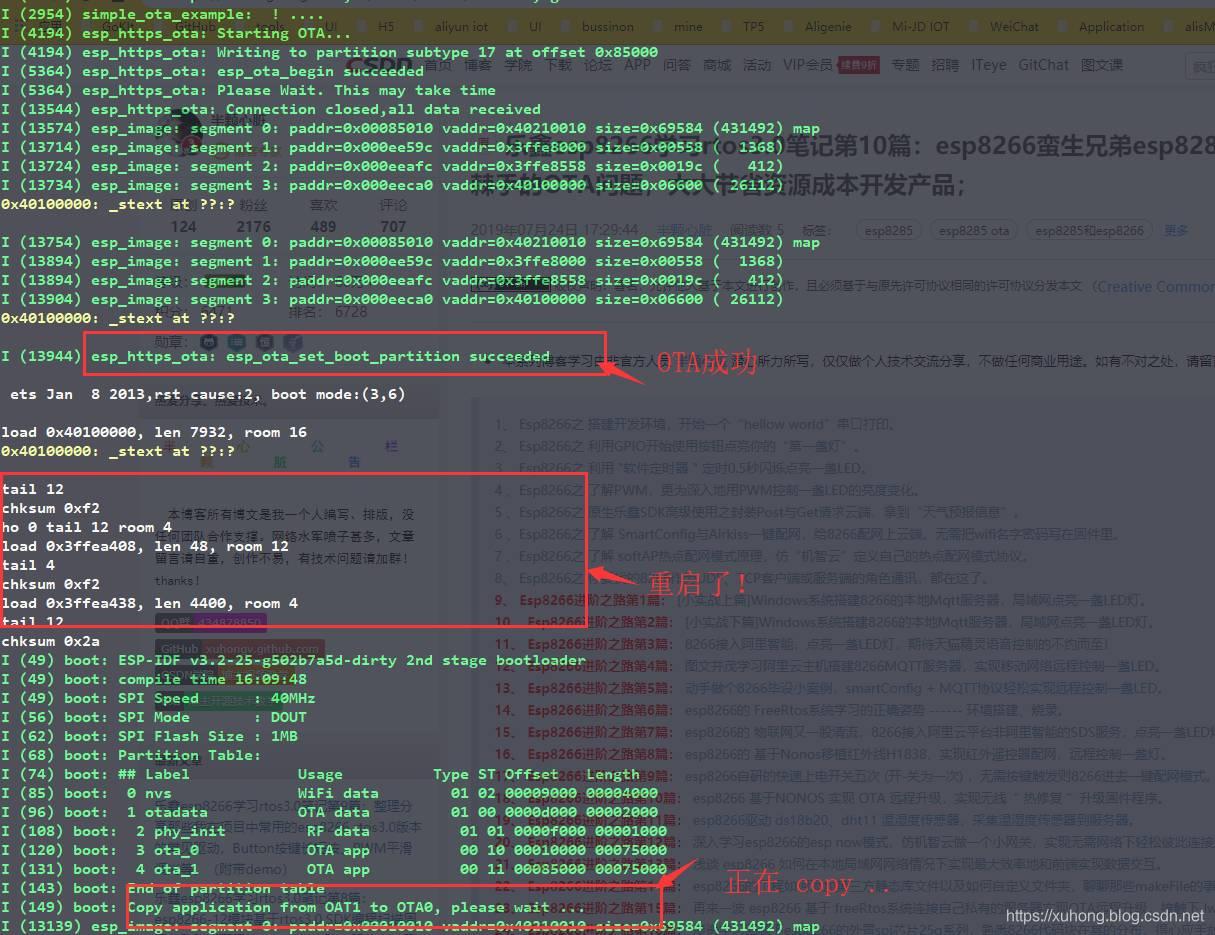Open 活动 in the CSDN navigation

pos(757,65)
